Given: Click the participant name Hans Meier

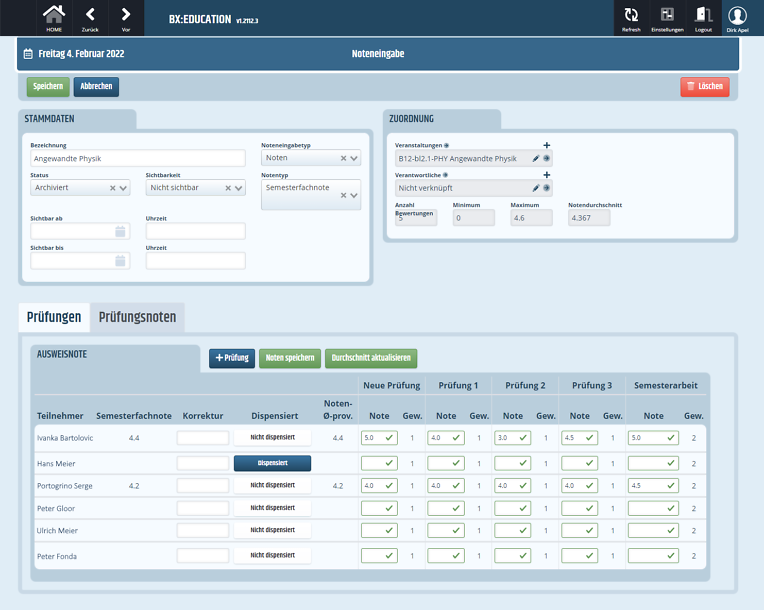Looking at the screenshot, I should (x=56, y=463).
